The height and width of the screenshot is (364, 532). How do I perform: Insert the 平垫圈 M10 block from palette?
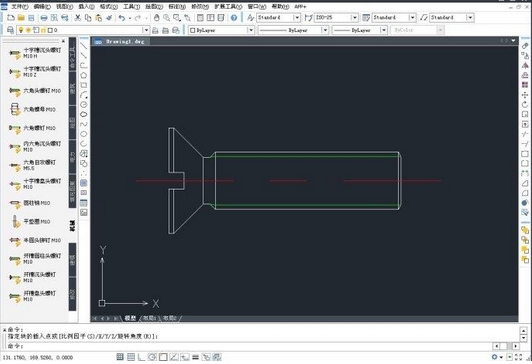click(x=30, y=222)
